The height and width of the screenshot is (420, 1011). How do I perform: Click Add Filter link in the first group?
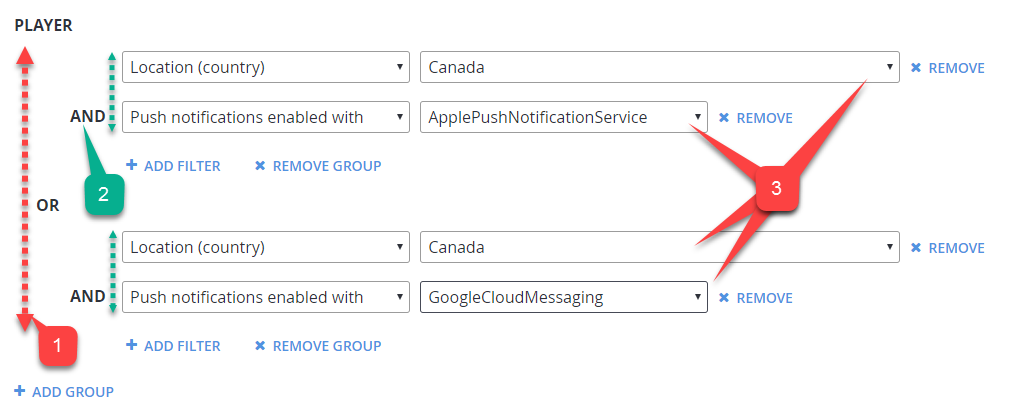(182, 166)
